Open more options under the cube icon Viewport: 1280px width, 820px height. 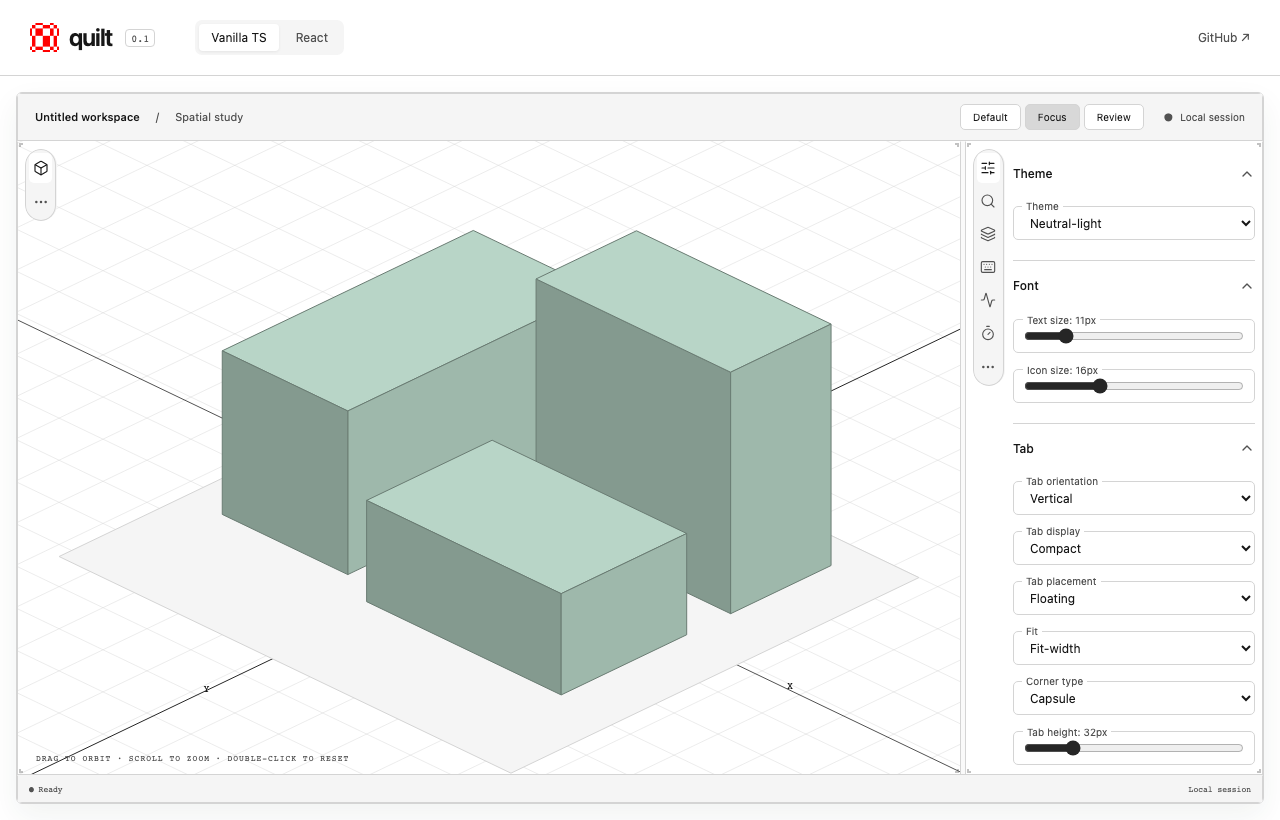click(x=41, y=201)
